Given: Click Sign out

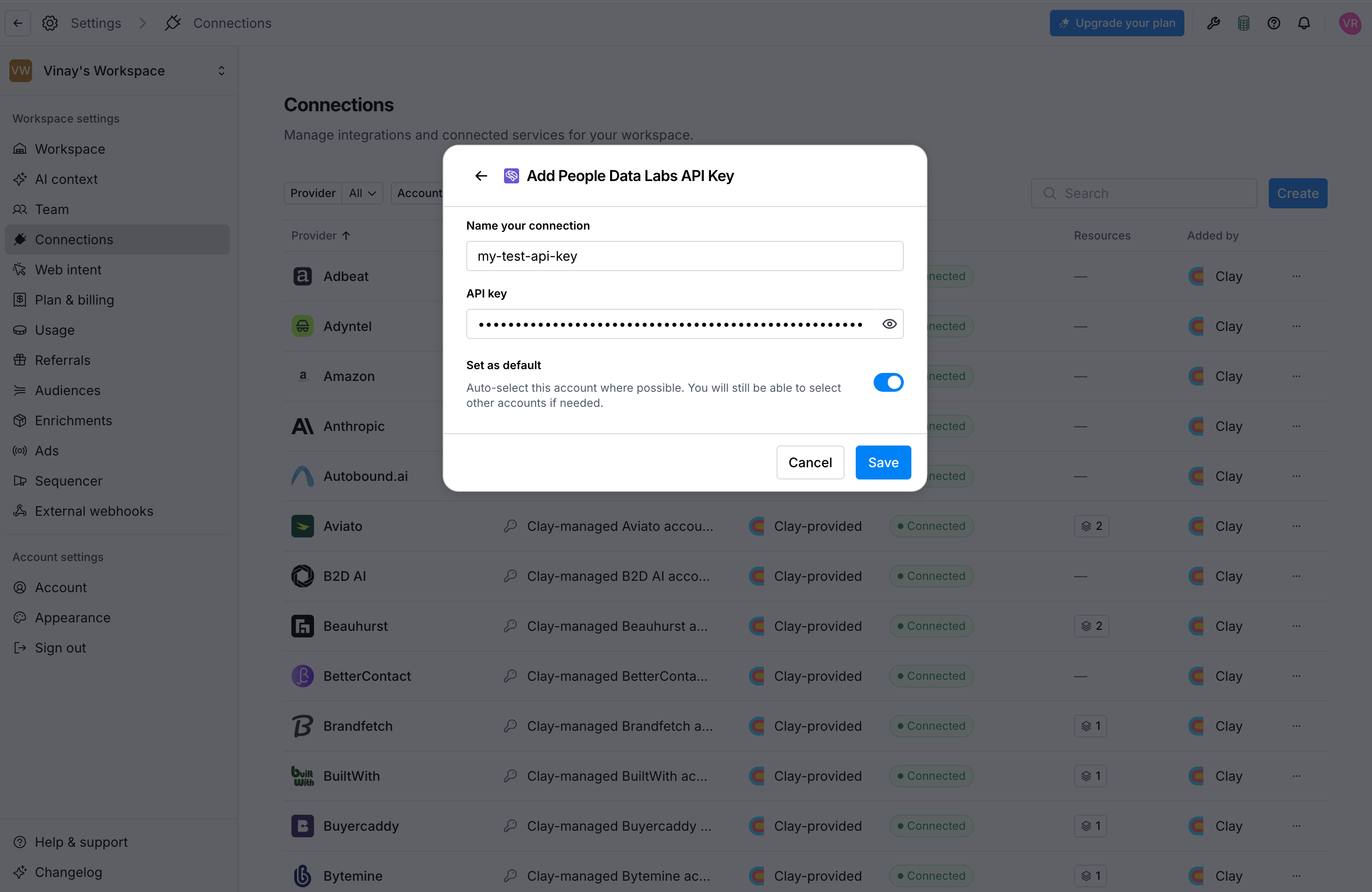Looking at the screenshot, I should 117,648.
